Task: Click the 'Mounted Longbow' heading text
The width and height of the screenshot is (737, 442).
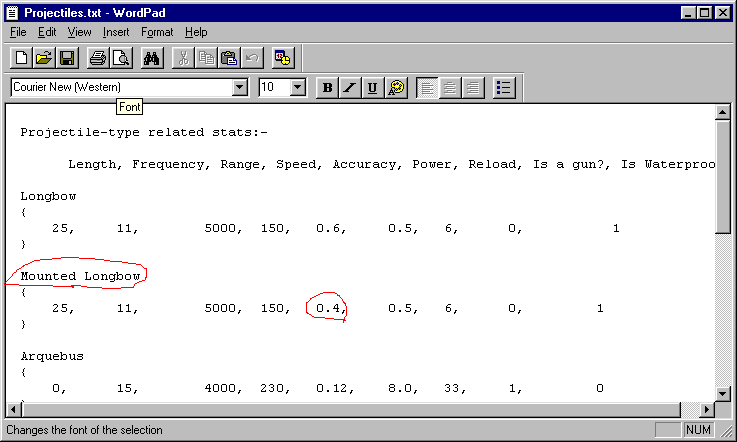Action: tap(80, 276)
